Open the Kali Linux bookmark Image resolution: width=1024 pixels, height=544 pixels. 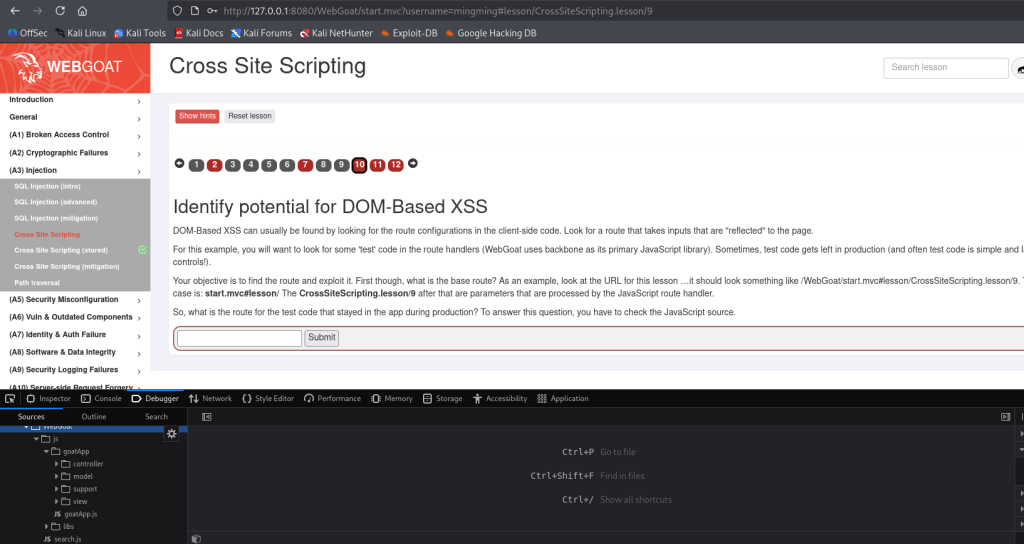point(81,33)
